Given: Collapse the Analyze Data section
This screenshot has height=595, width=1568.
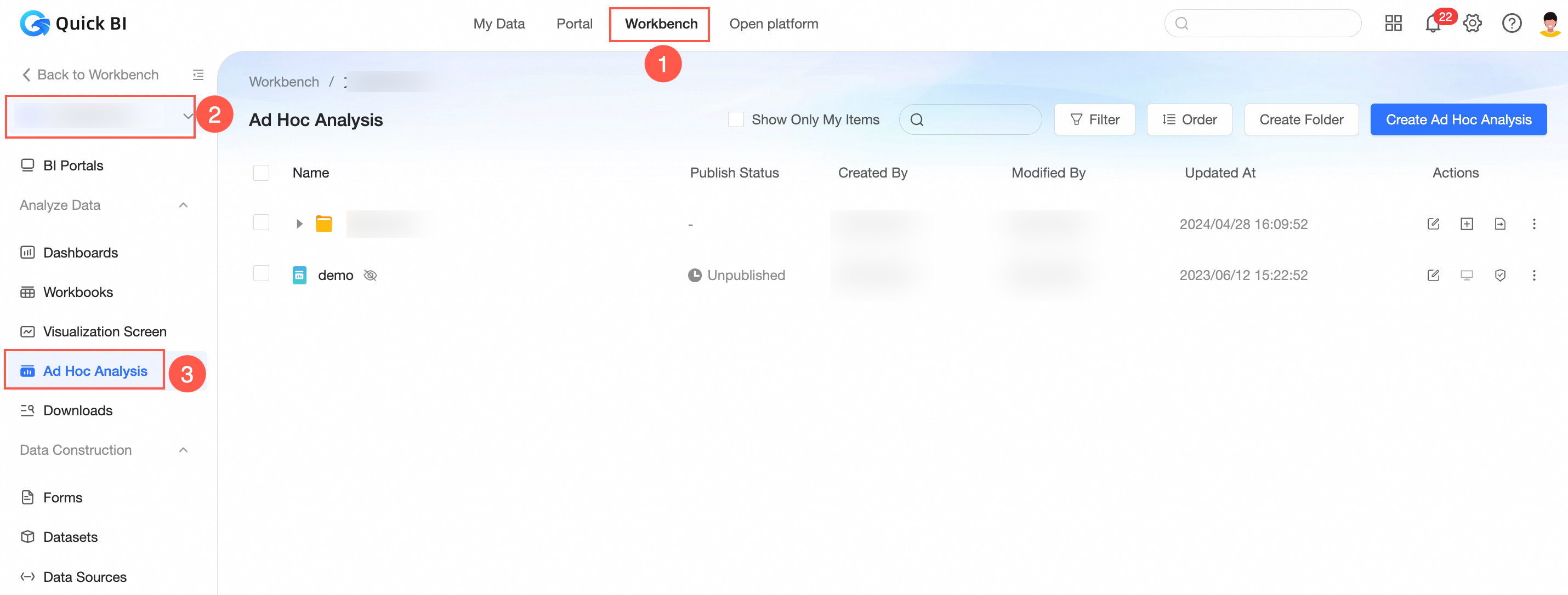Looking at the screenshot, I should [x=183, y=205].
